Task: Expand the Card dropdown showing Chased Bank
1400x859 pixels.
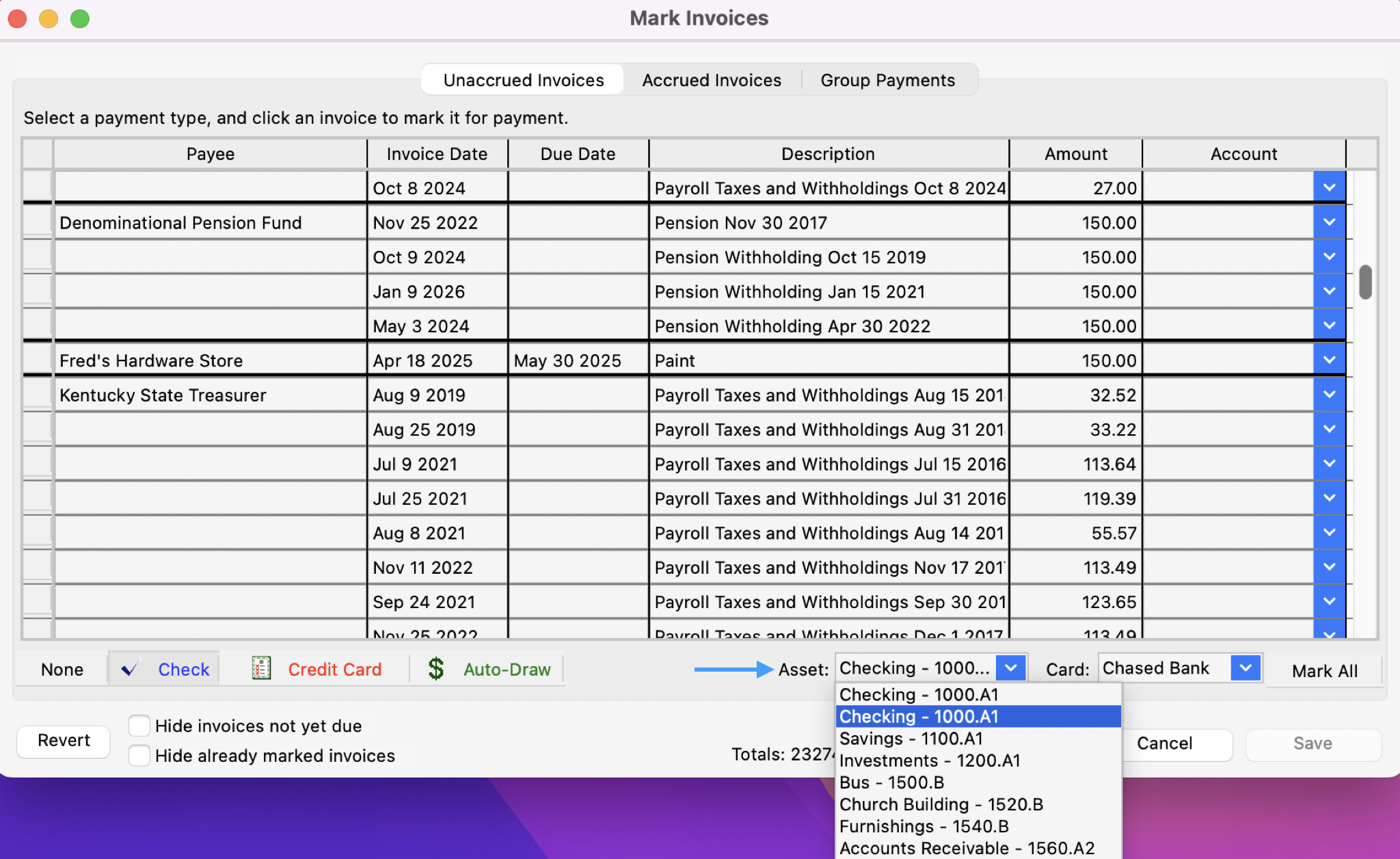Action: click(1246, 668)
